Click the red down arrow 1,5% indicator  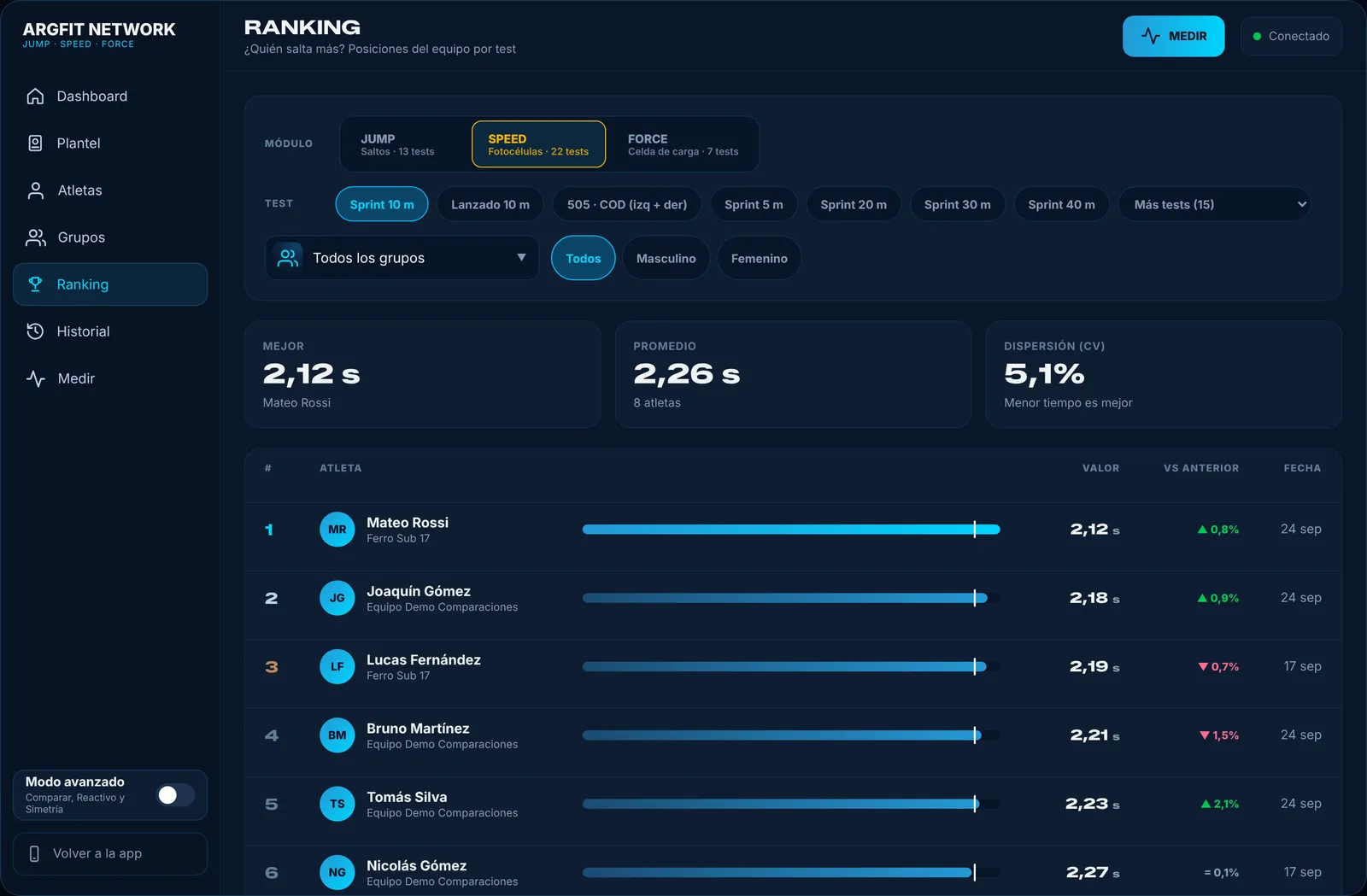1218,735
